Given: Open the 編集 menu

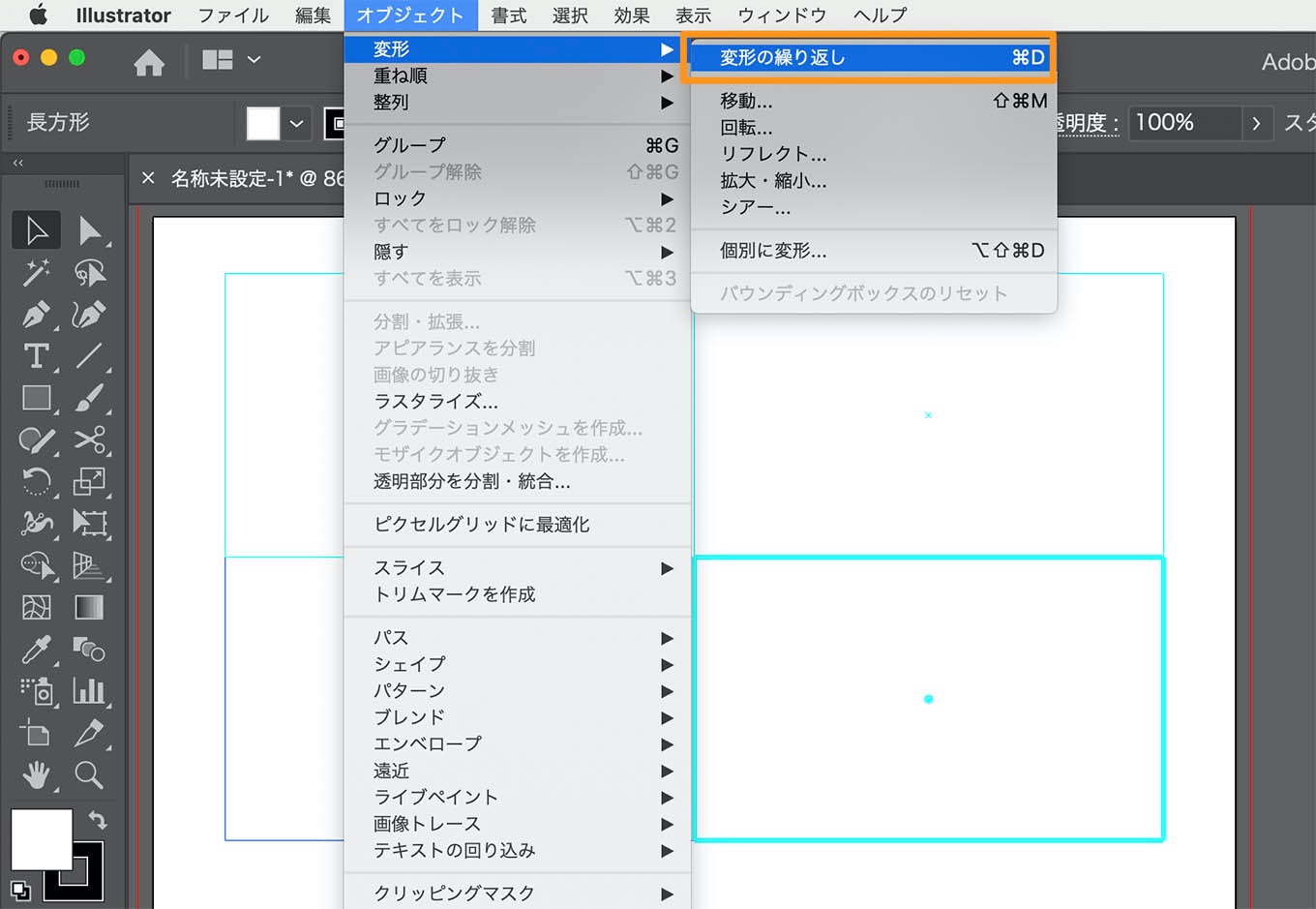Looking at the screenshot, I should coord(313,15).
